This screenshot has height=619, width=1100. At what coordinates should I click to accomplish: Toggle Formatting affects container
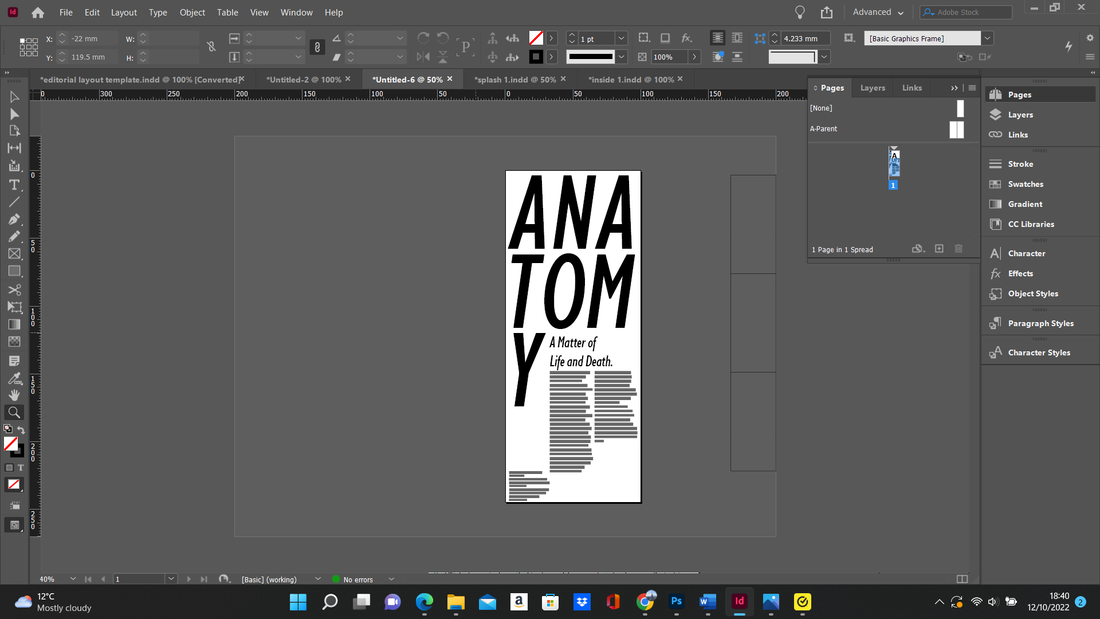pos(9,467)
